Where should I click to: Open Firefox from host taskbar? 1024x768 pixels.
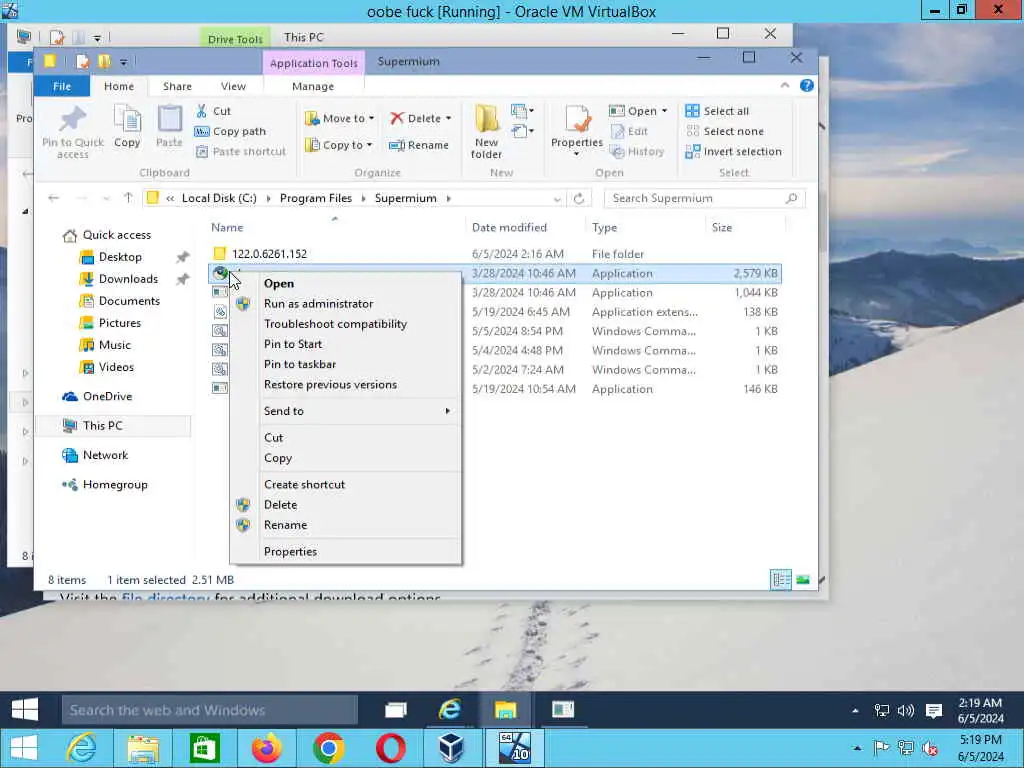click(266, 748)
